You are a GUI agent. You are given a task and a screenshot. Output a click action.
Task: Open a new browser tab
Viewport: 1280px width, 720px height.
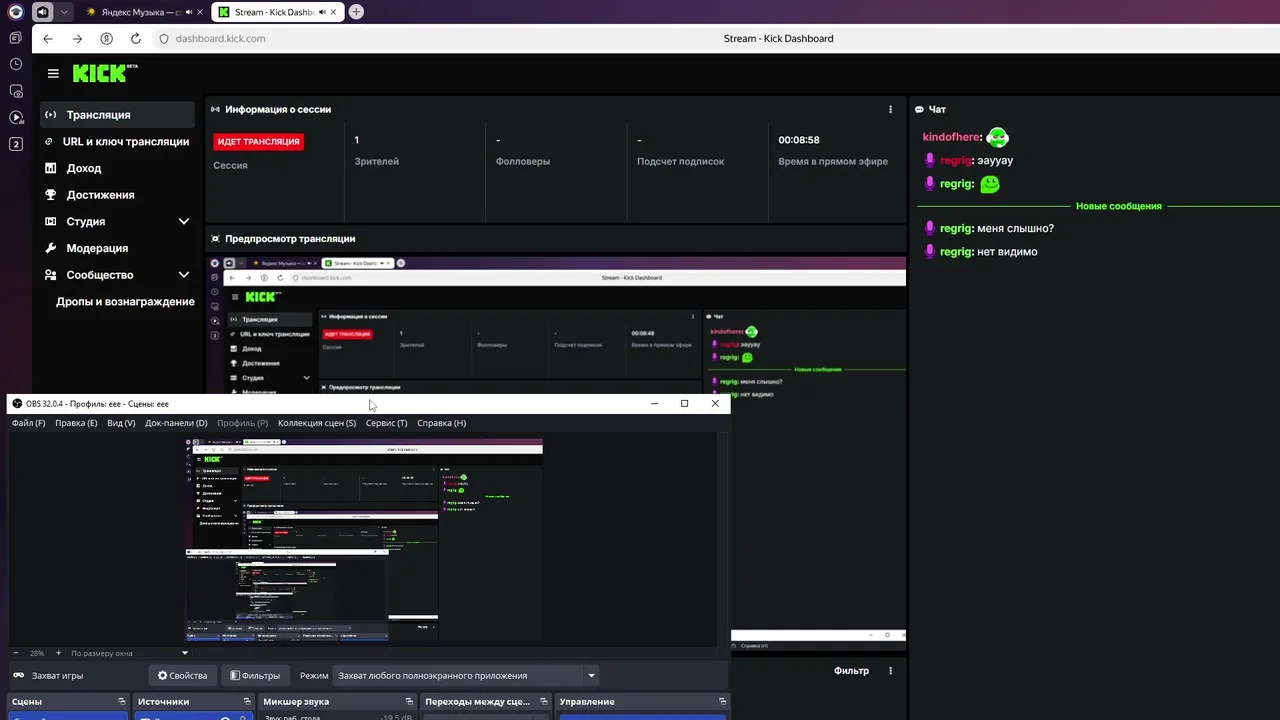pyautogui.click(x=356, y=12)
